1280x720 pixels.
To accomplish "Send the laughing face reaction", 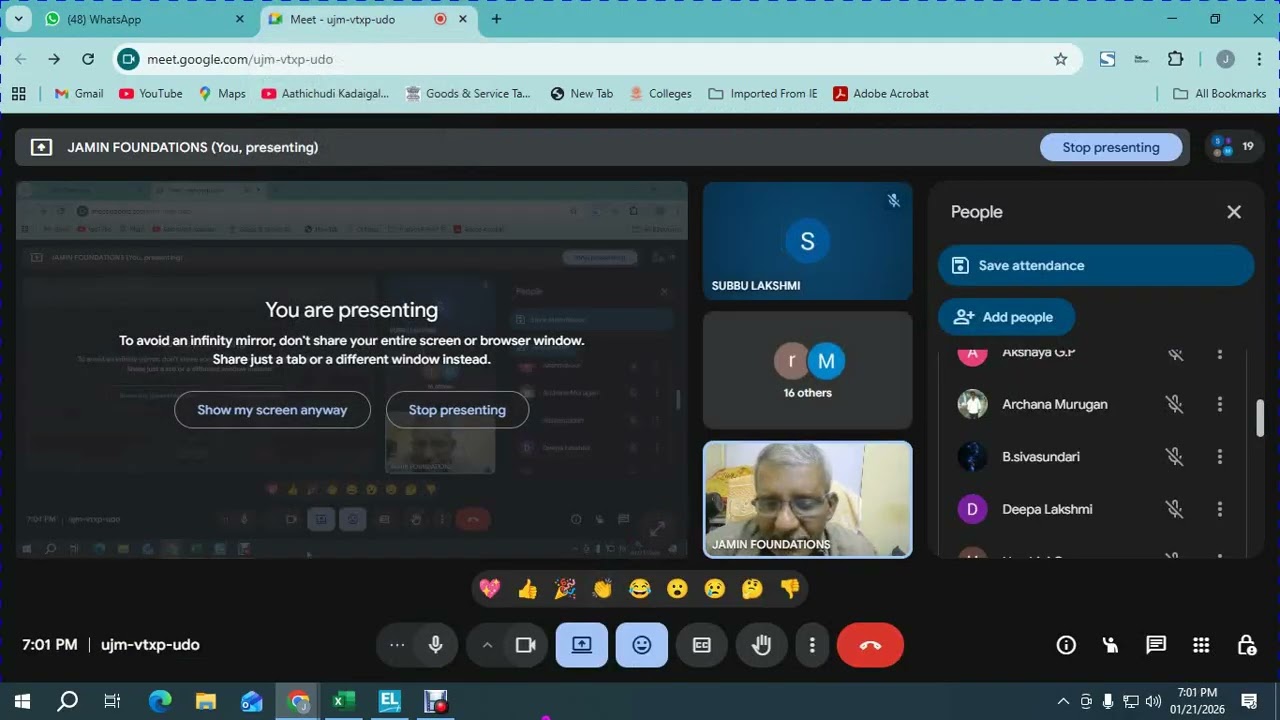I will [640, 589].
